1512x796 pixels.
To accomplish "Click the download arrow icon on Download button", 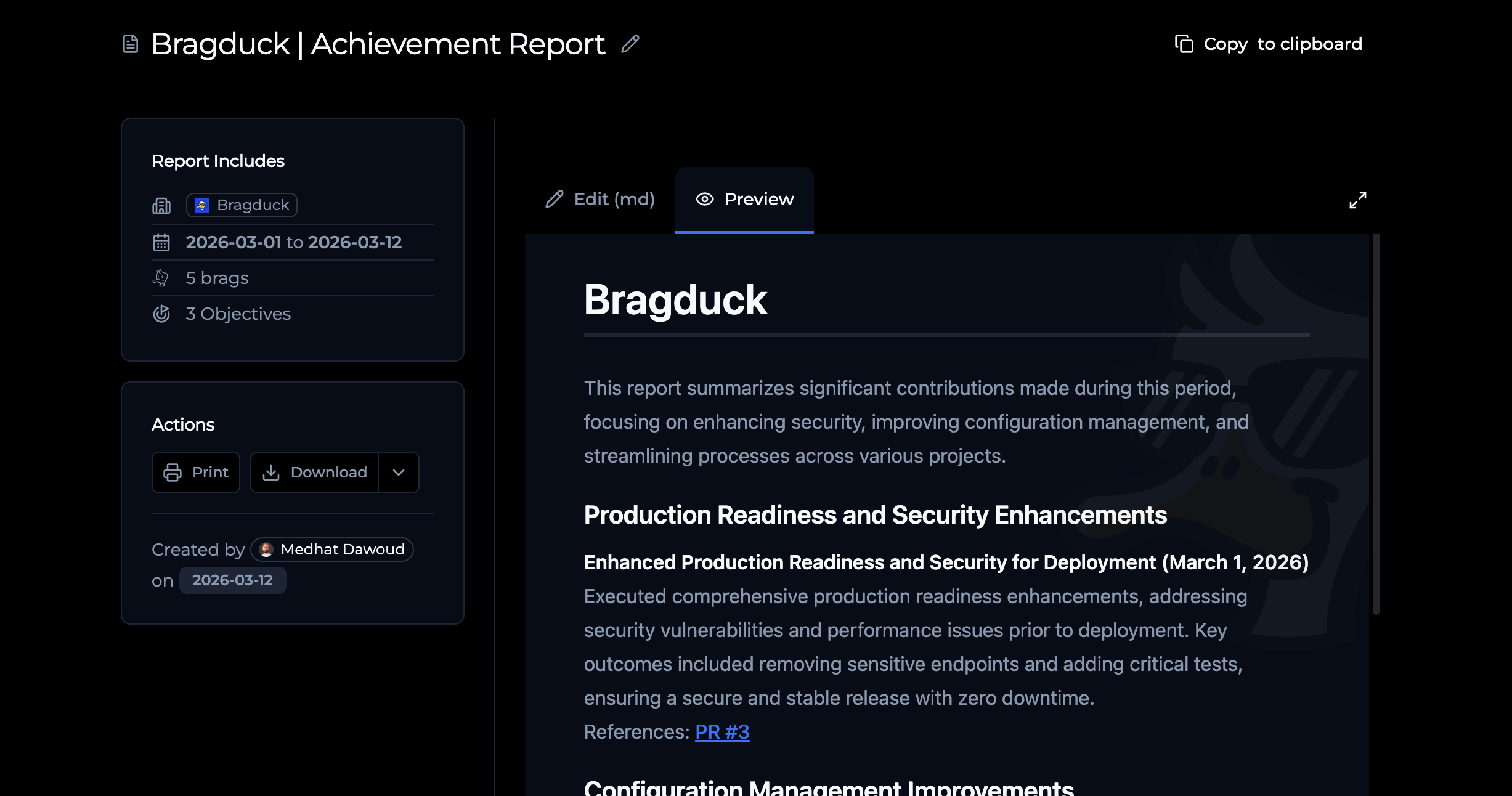I will tap(272, 473).
